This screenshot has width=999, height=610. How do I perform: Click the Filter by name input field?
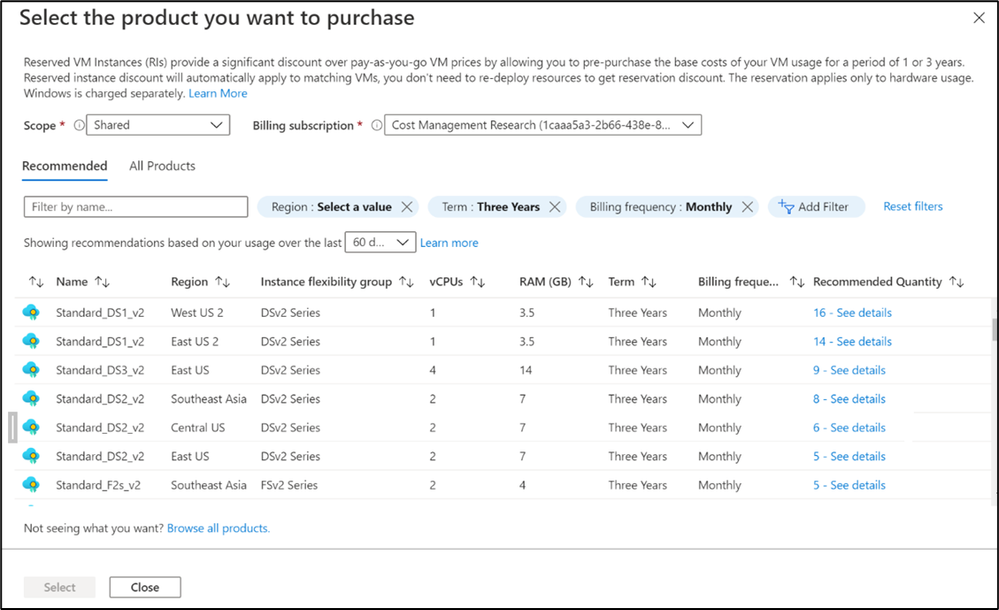135,207
